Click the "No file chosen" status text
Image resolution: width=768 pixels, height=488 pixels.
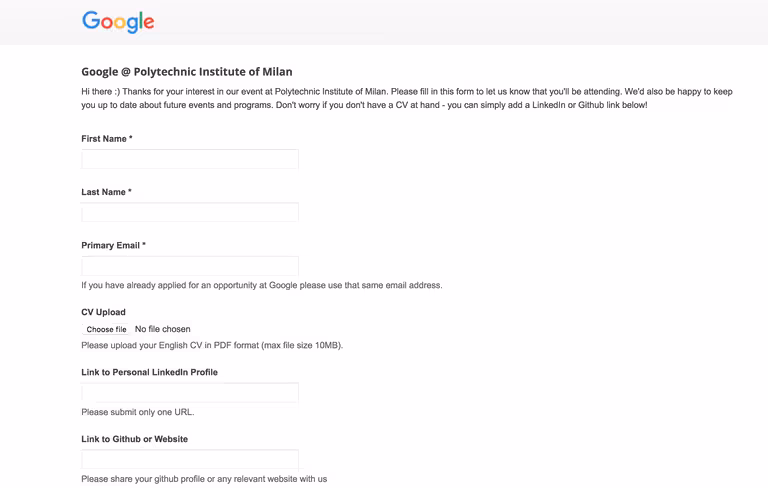pos(163,329)
